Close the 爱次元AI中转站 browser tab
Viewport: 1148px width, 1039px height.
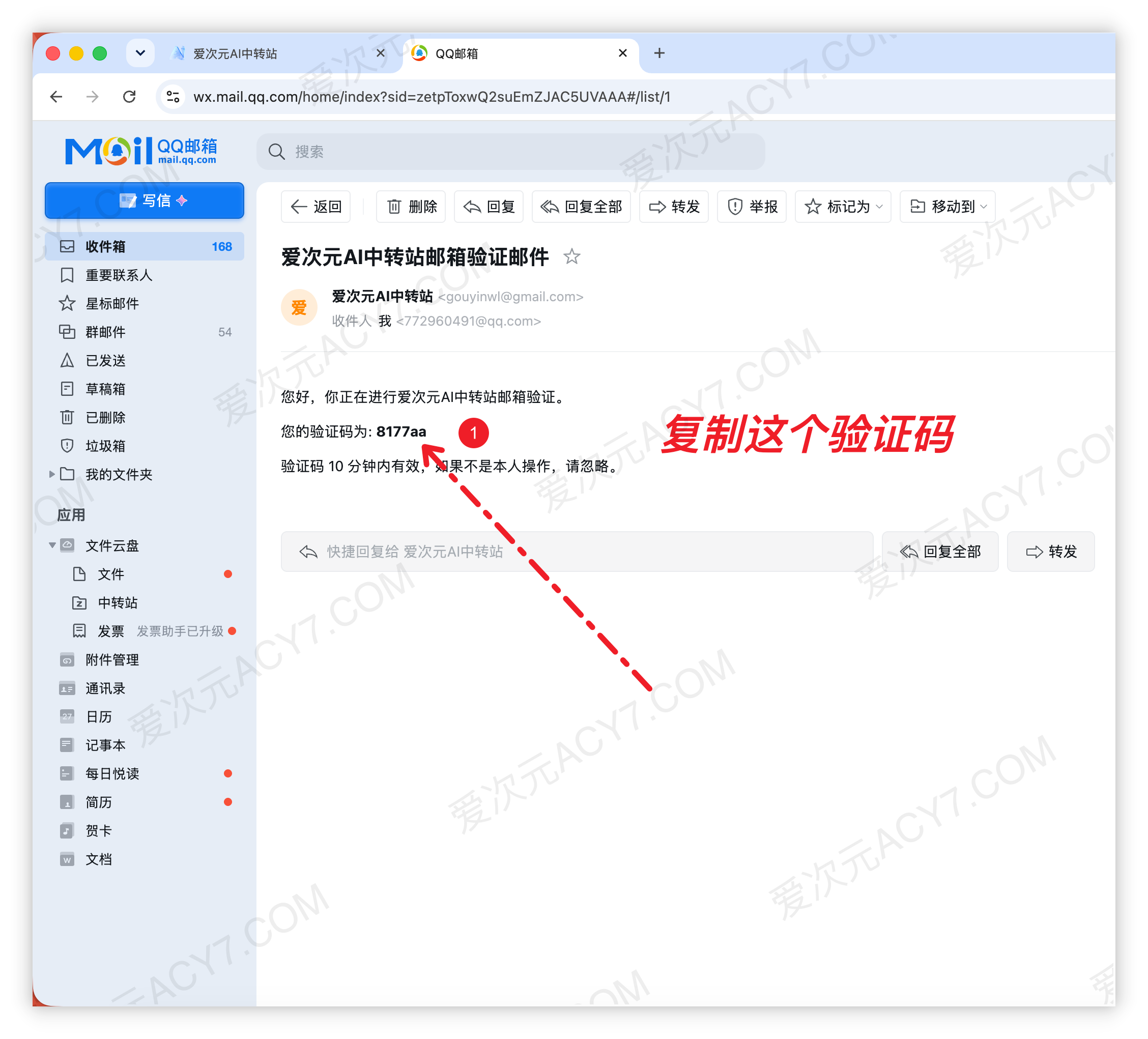tap(381, 53)
